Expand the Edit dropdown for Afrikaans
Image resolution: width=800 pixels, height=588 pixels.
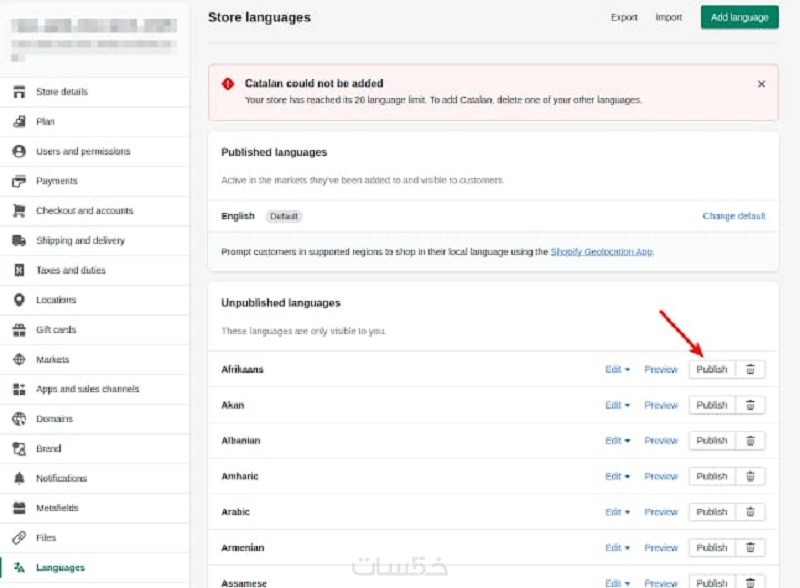coord(618,370)
